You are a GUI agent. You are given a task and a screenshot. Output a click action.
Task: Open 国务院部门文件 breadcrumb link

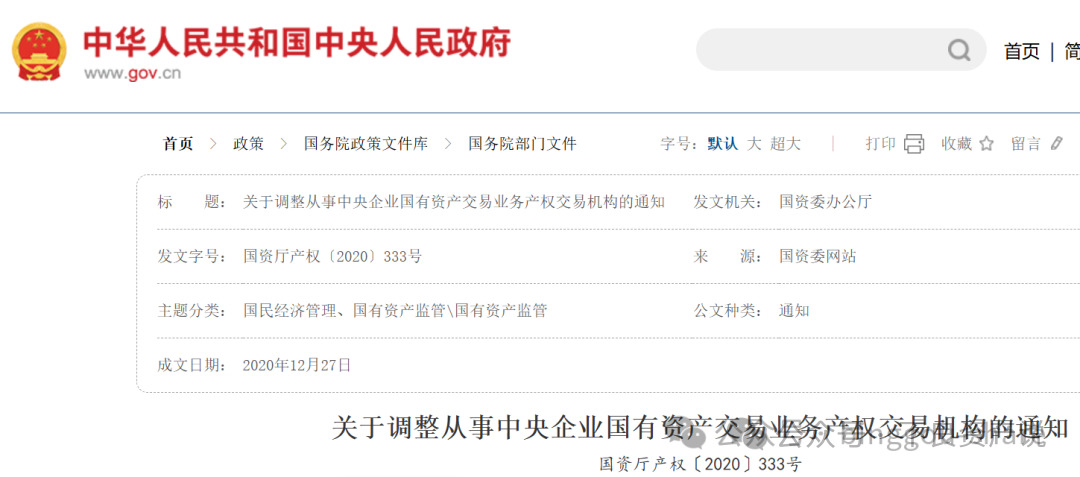pyautogui.click(x=522, y=144)
